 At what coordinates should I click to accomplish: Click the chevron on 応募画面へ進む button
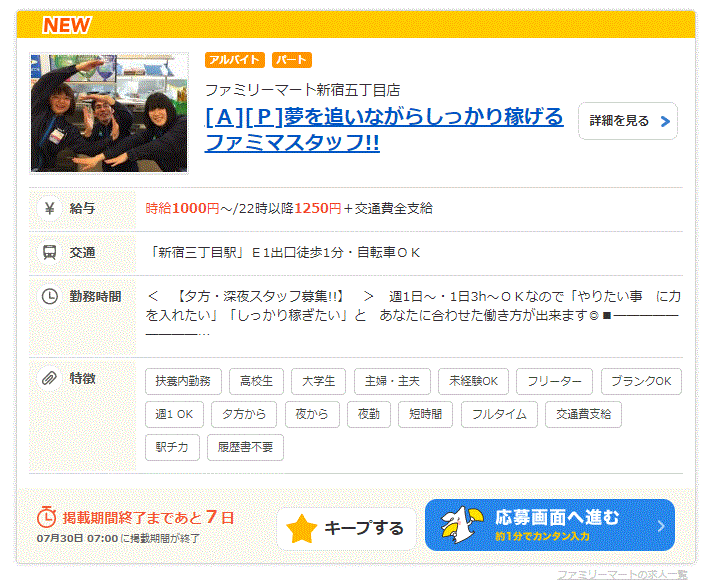pos(661,526)
